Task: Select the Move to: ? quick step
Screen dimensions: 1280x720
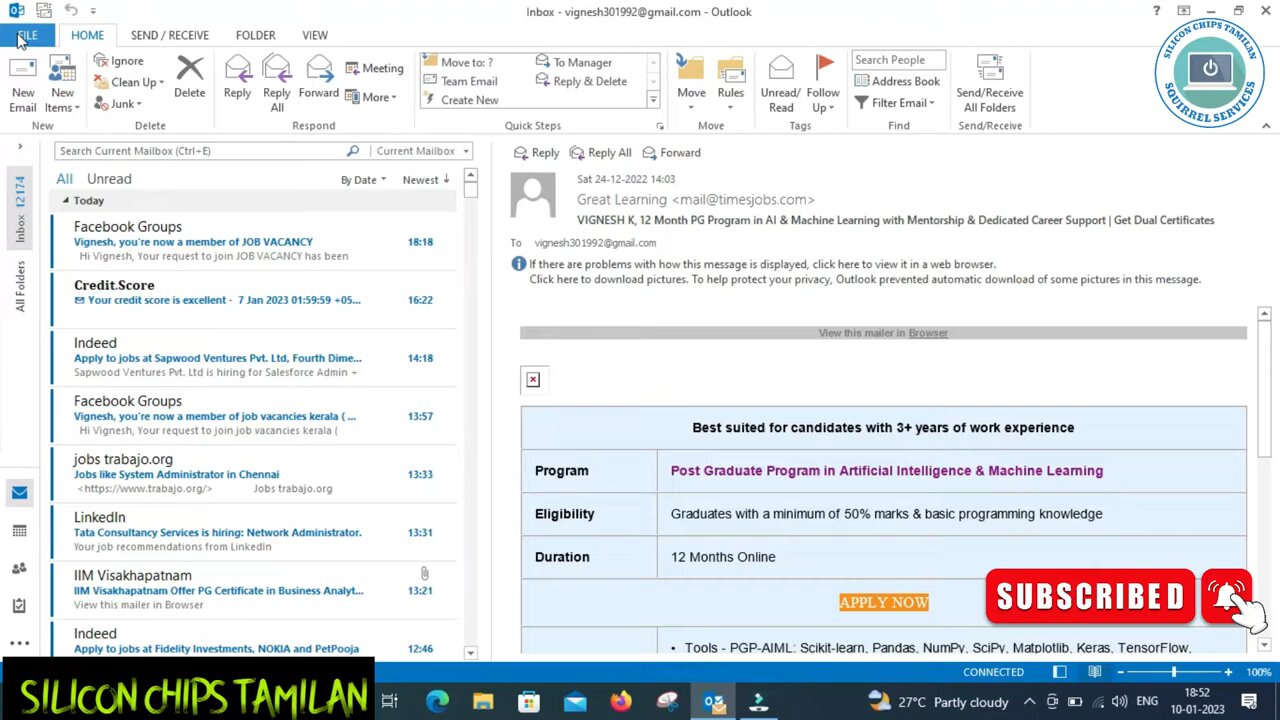Action: (x=458, y=62)
